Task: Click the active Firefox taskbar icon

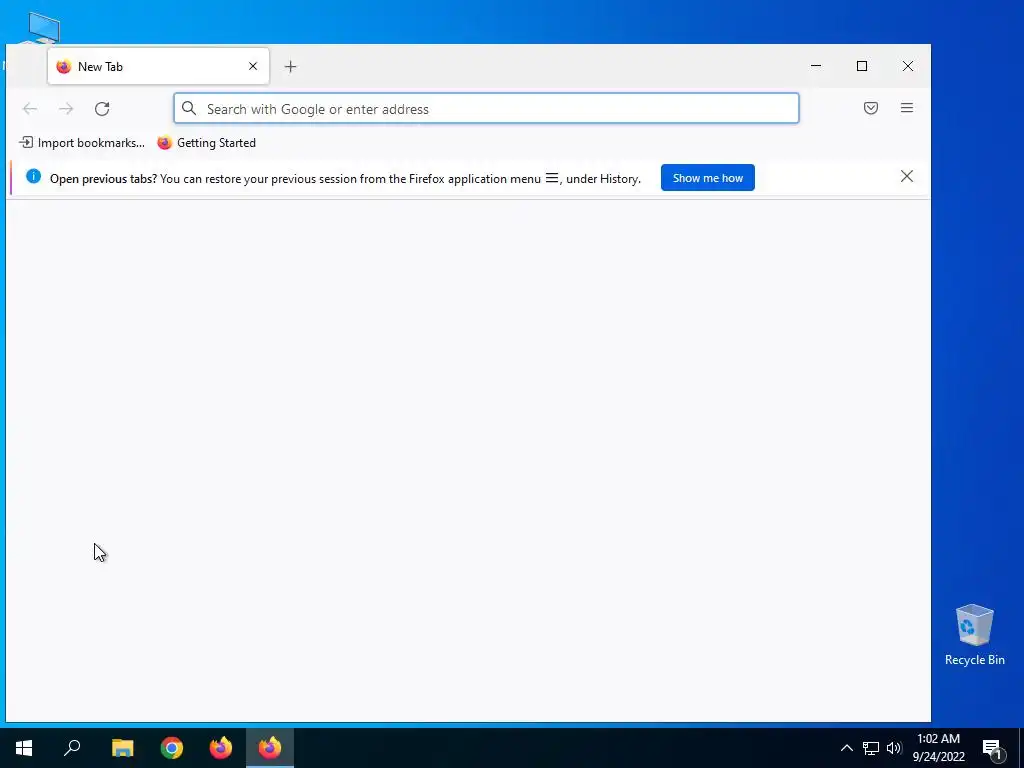Action: pyautogui.click(x=270, y=748)
